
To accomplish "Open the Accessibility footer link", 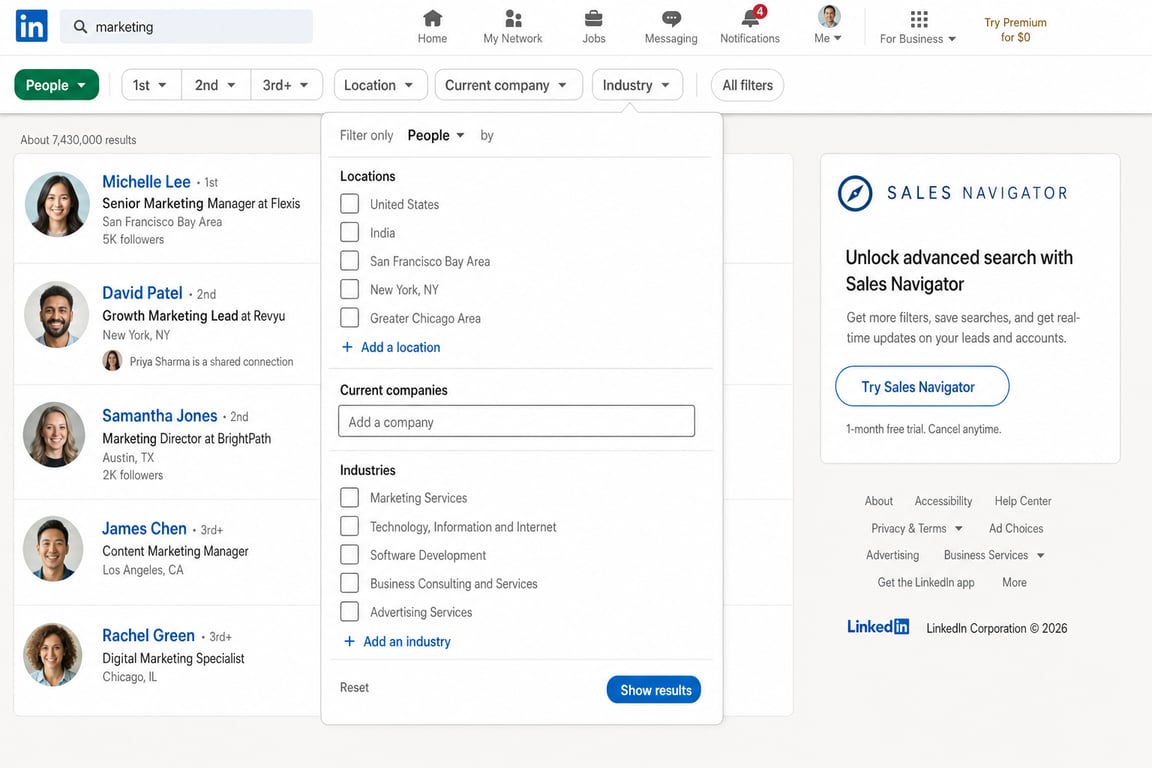I will (x=943, y=501).
